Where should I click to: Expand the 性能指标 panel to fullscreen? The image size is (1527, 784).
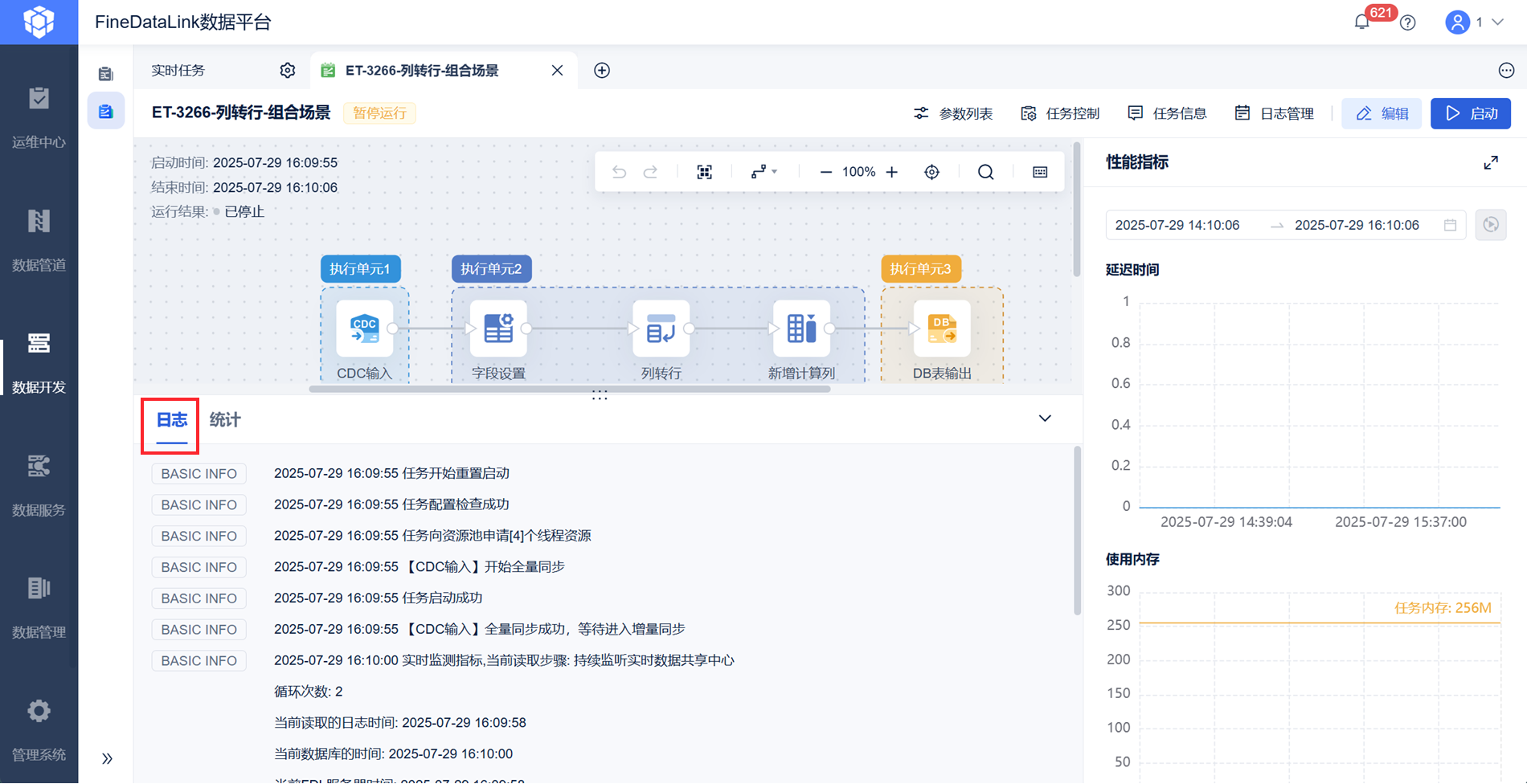1491,163
